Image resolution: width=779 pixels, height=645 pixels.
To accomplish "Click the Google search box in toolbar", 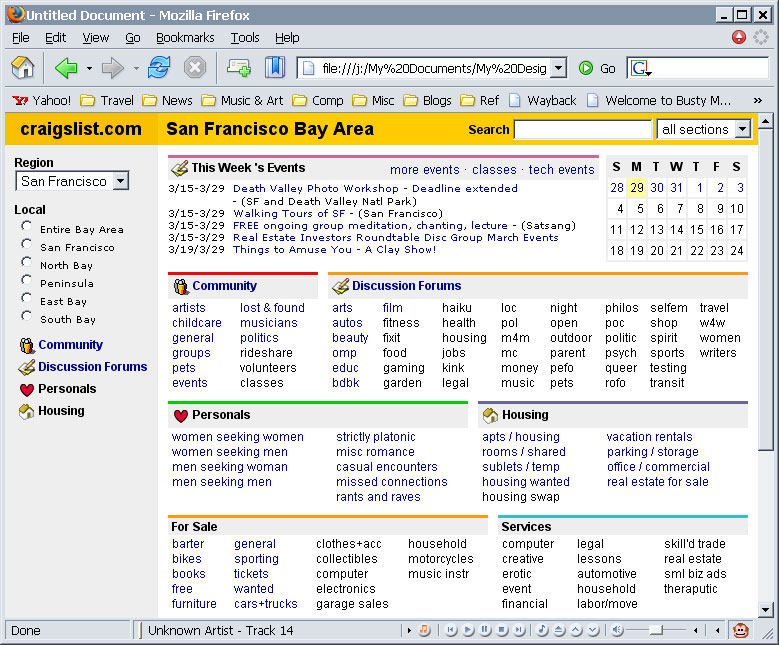I will pos(698,68).
